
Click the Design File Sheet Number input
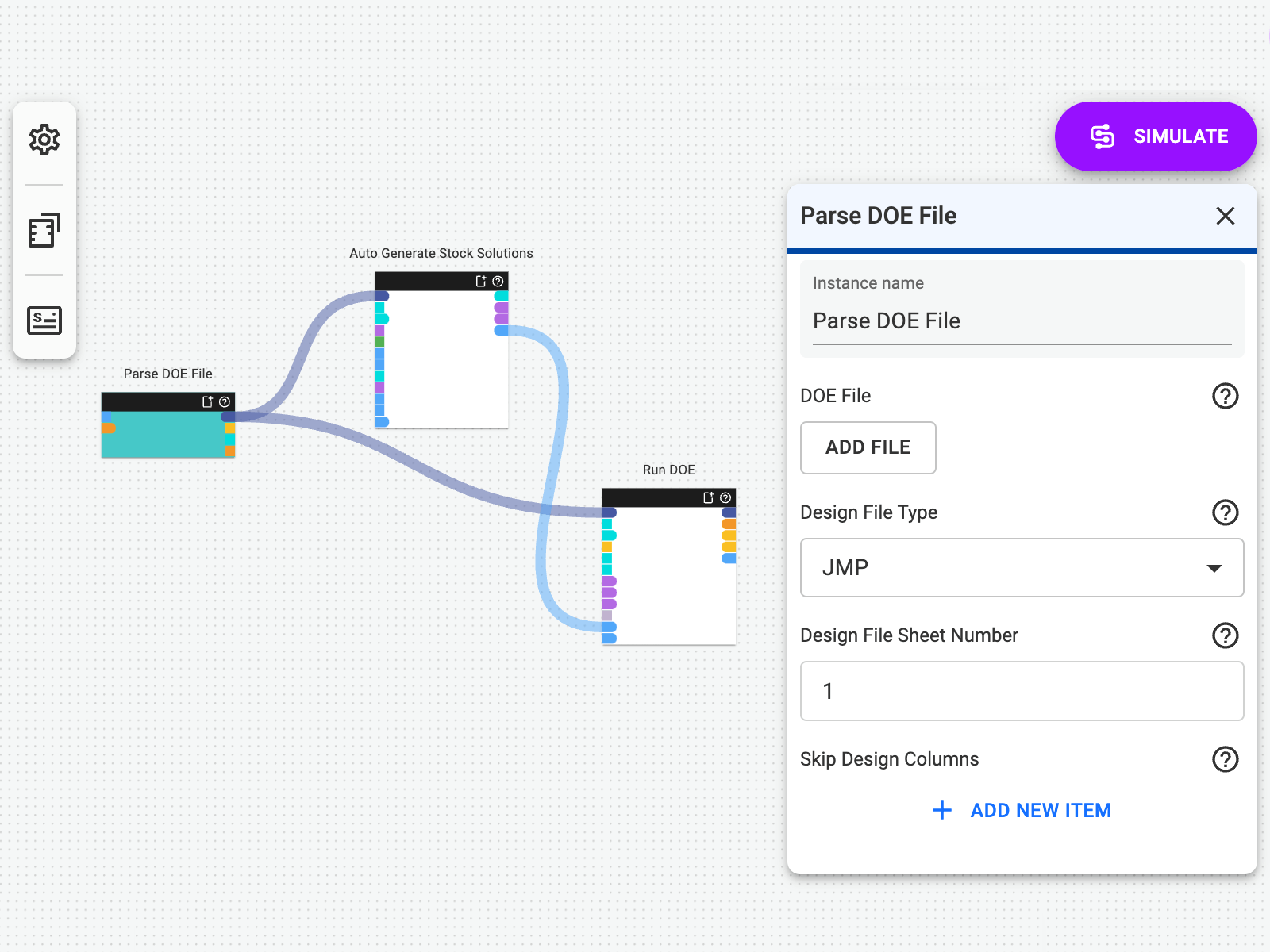pyautogui.click(x=1022, y=691)
